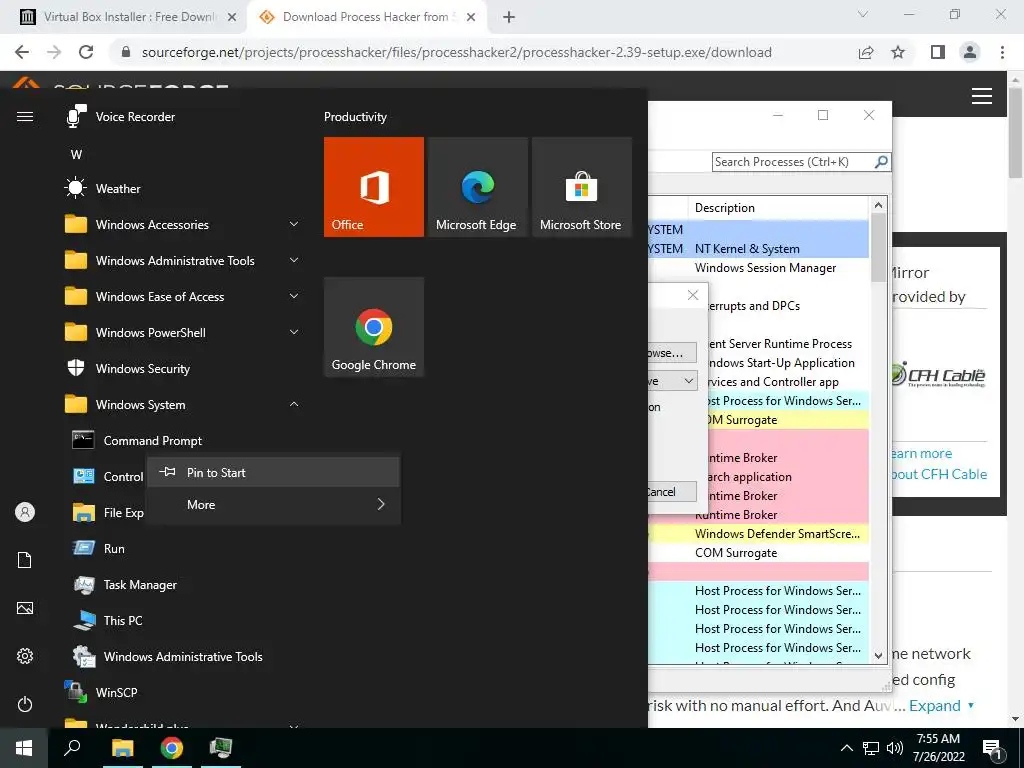
Task: Switch to Virtual Box Installer tab
Action: (x=127, y=17)
